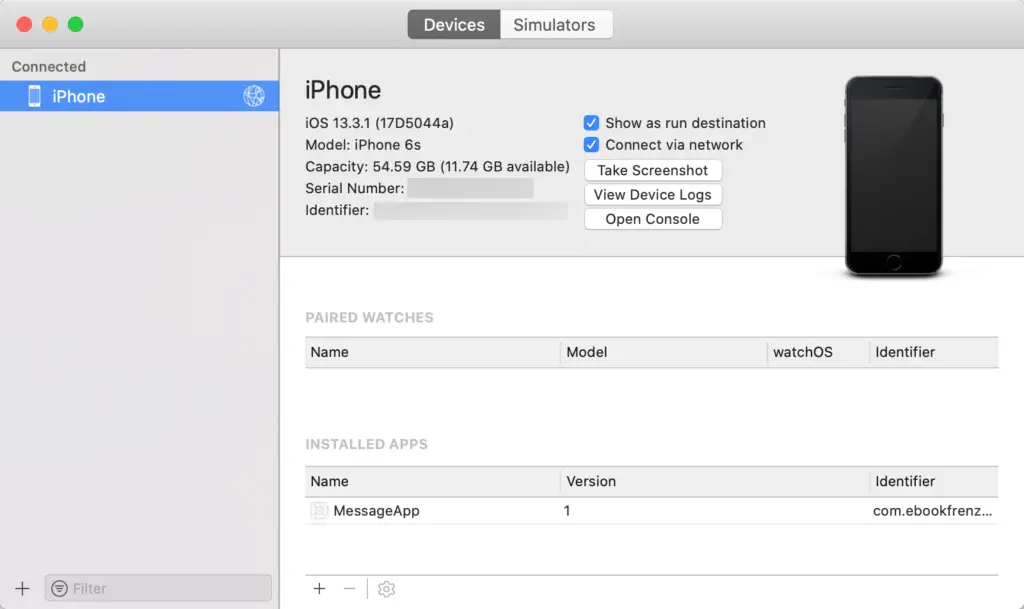Image resolution: width=1024 pixels, height=609 pixels.
Task: Add an installed app with the plus button
Action: coord(319,589)
